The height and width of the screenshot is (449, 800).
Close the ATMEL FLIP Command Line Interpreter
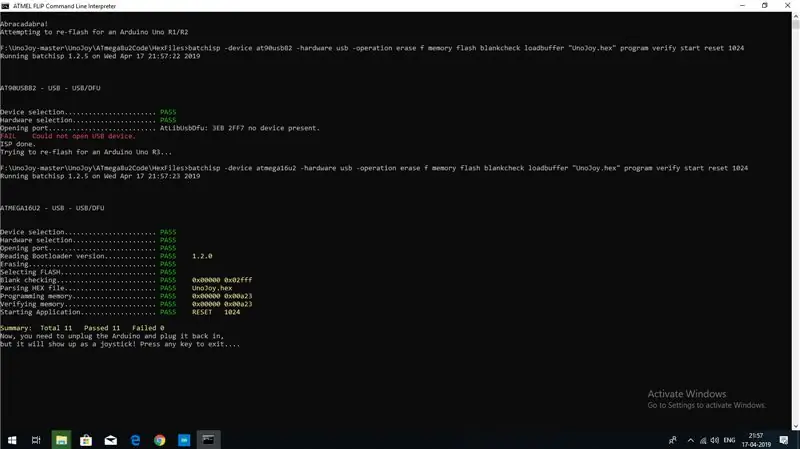787,6
